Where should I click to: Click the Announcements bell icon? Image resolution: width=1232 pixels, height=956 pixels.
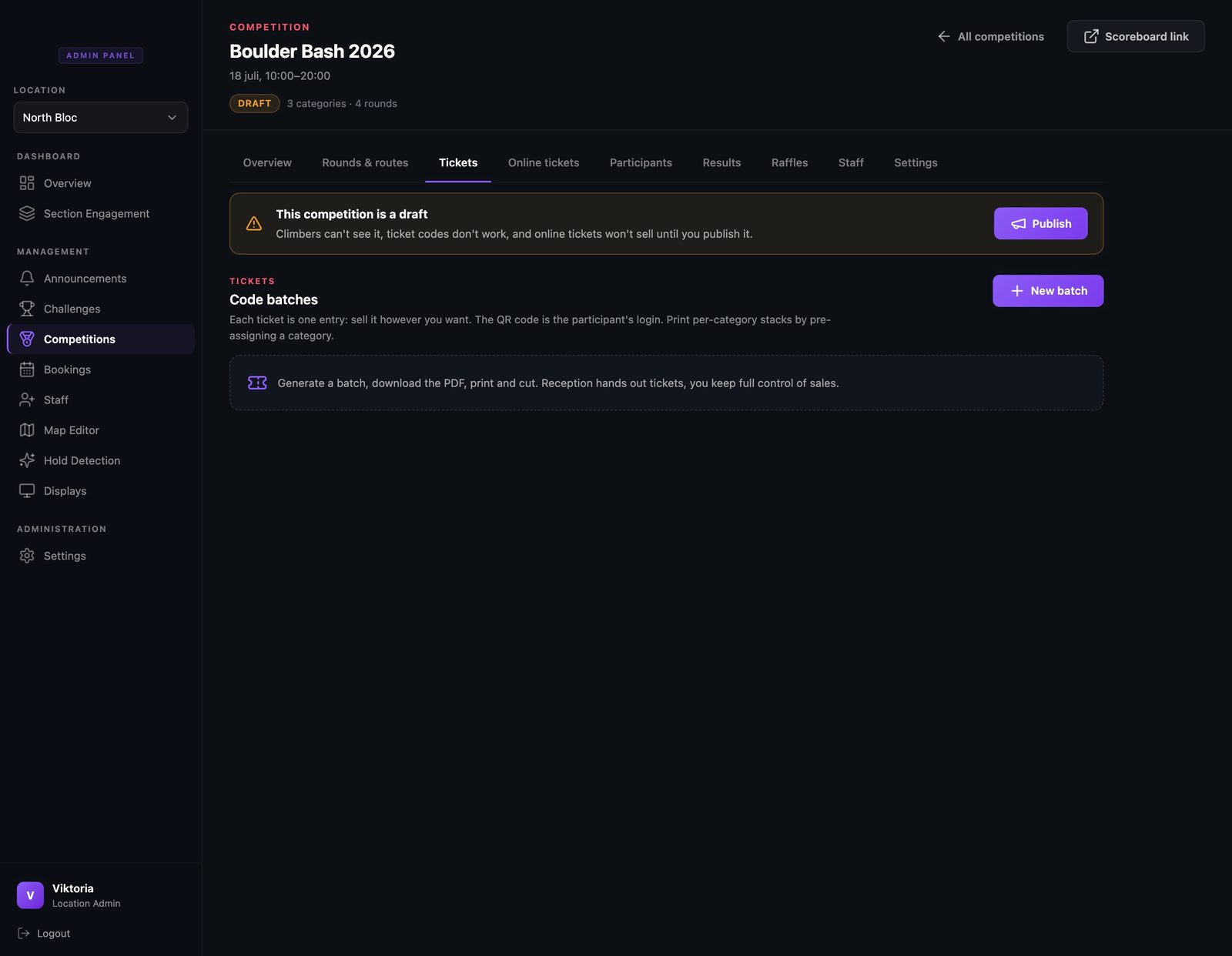tap(27, 278)
